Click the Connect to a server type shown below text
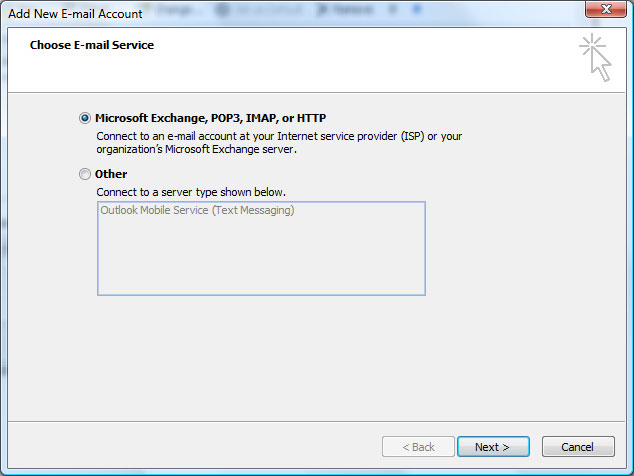This screenshot has width=634, height=476. coord(191,192)
